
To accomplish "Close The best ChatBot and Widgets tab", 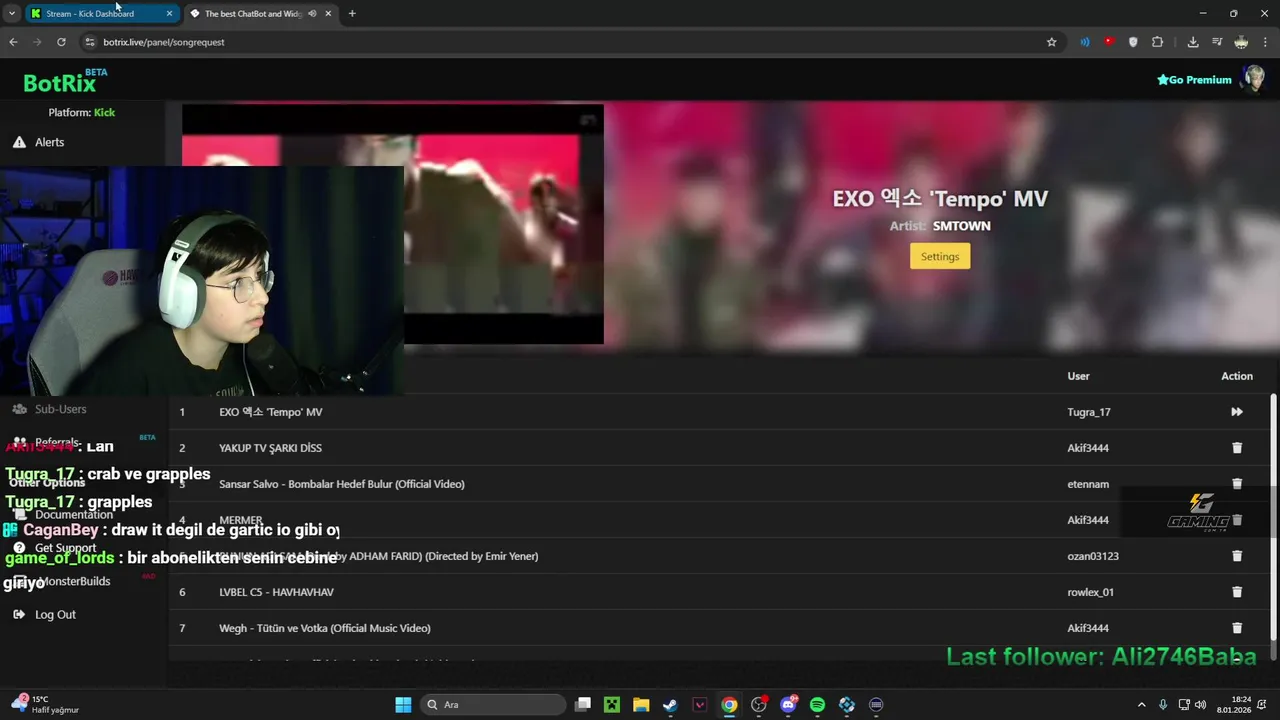I will point(328,14).
